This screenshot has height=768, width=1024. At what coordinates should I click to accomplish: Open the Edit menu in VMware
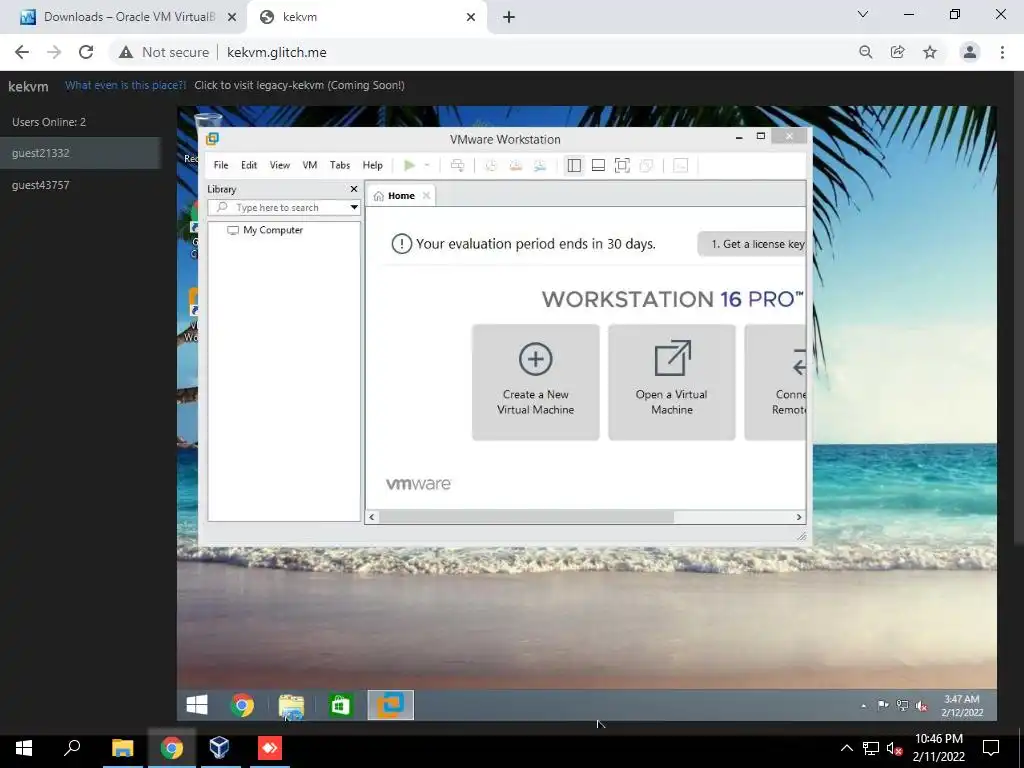[249, 165]
